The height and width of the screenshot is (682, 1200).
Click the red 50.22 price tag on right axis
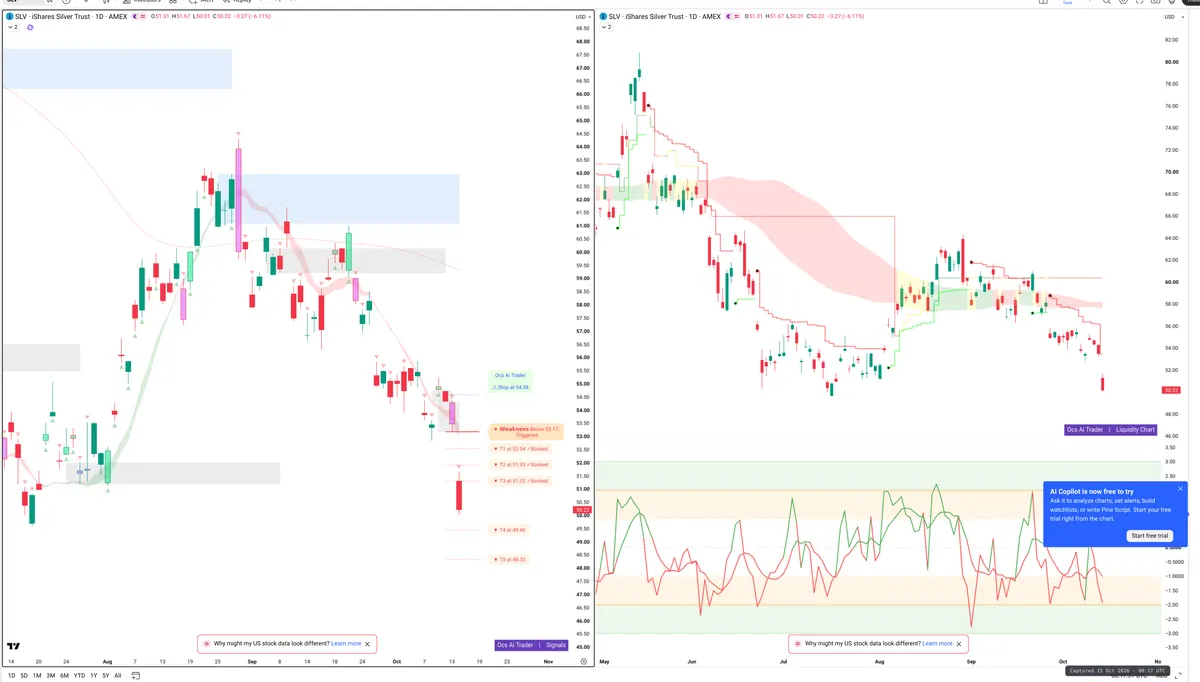pos(1172,390)
